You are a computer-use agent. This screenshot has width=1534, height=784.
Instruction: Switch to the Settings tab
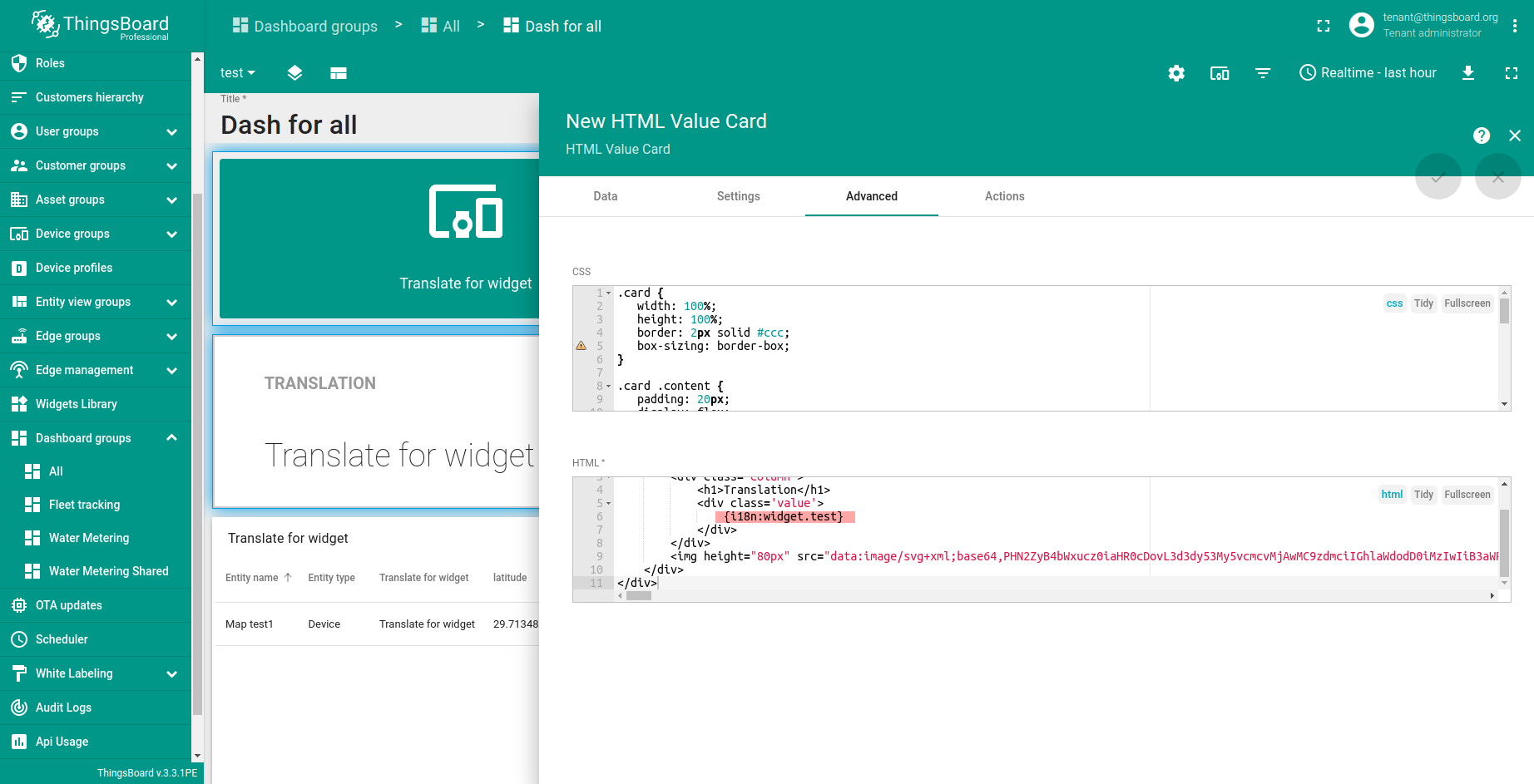click(x=739, y=196)
